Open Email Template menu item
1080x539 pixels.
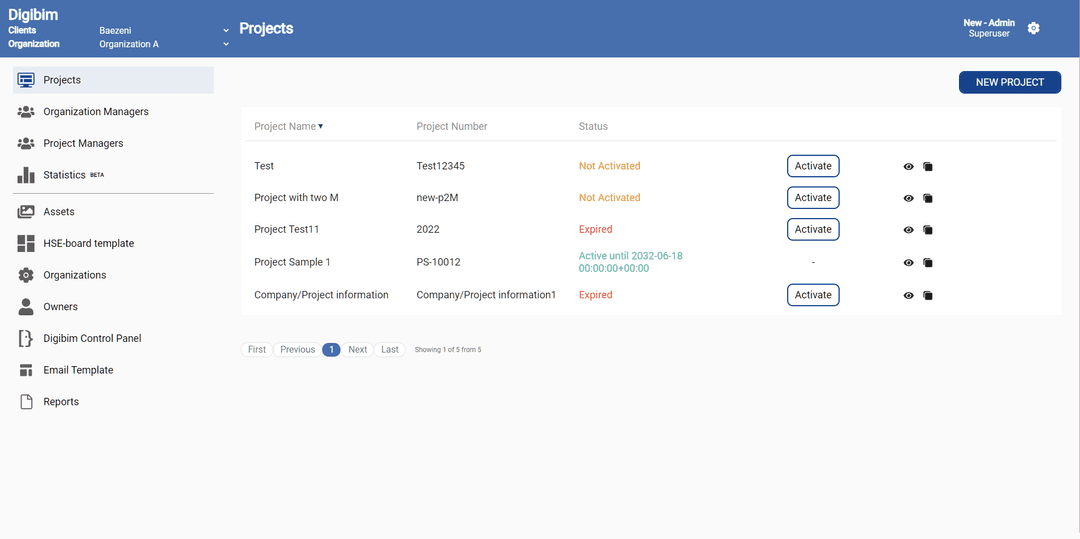tap(78, 370)
